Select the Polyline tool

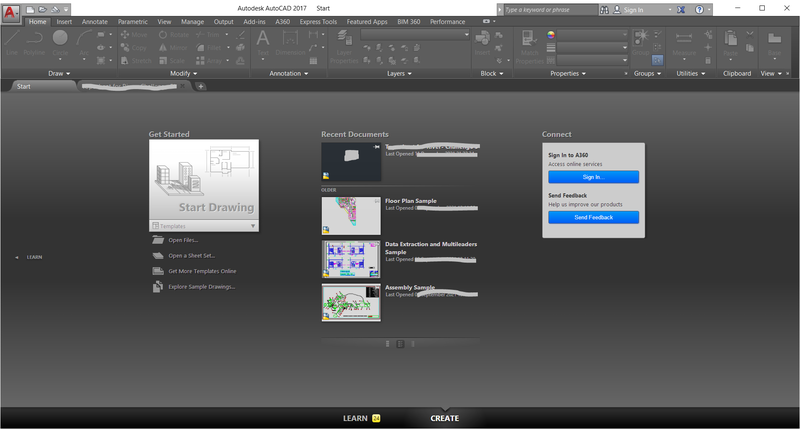pos(34,42)
